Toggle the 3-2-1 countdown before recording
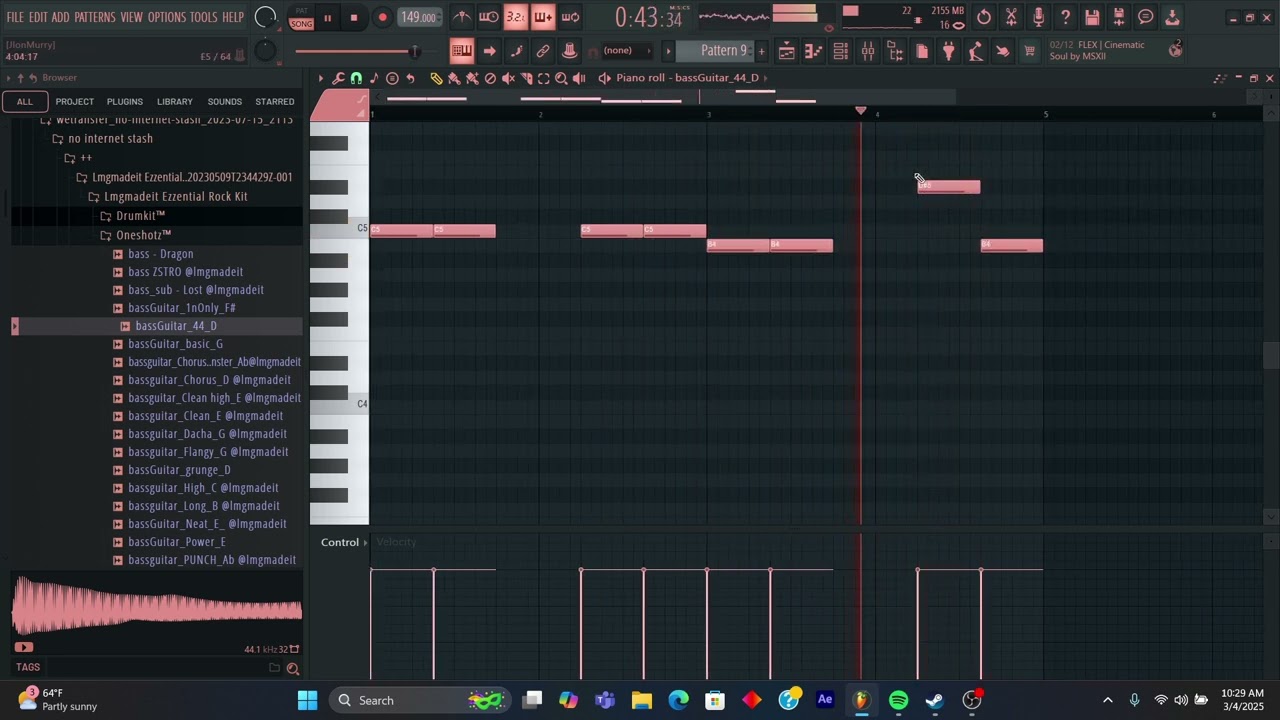Screen dimensions: 1280x720 click(516, 17)
